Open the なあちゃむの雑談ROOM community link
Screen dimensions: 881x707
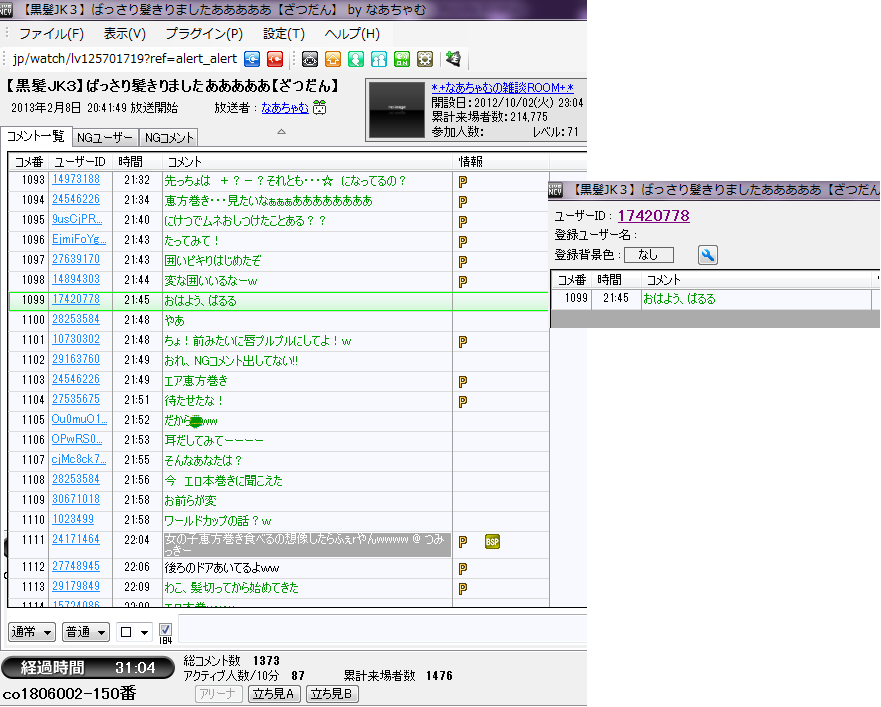coord(502,88)
